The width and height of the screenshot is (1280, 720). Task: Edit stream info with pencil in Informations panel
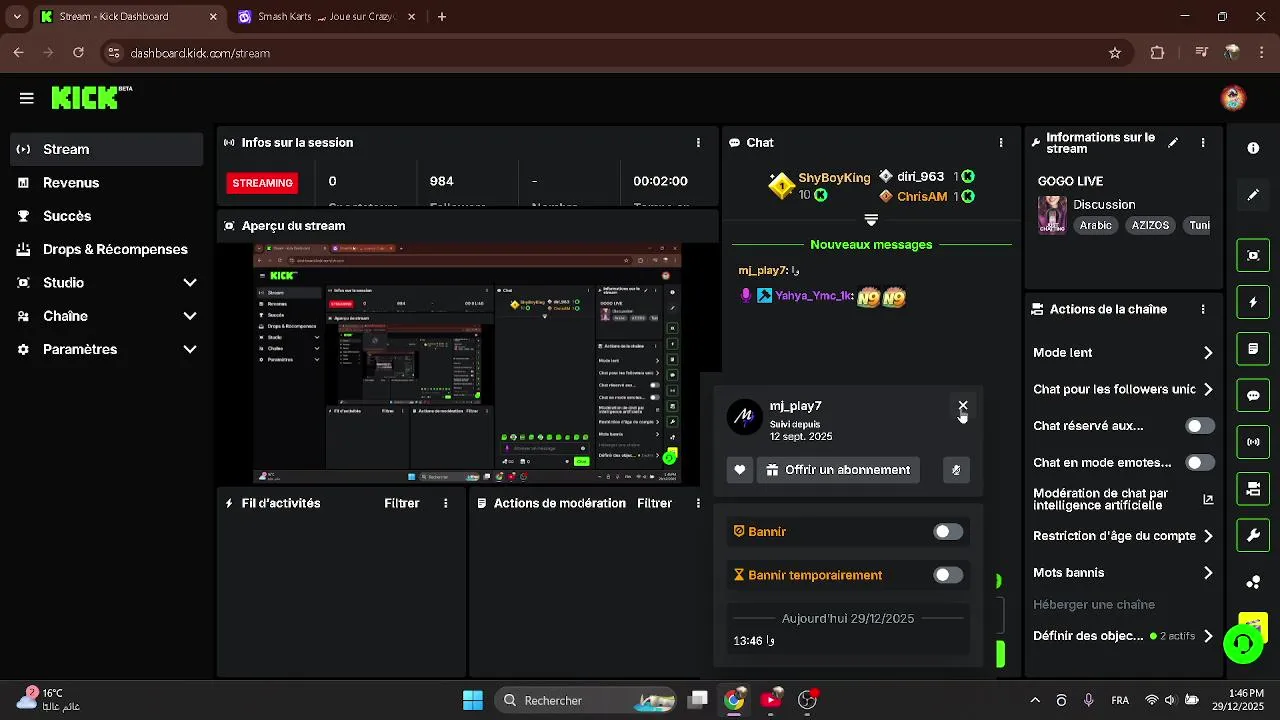point(1173,143)
